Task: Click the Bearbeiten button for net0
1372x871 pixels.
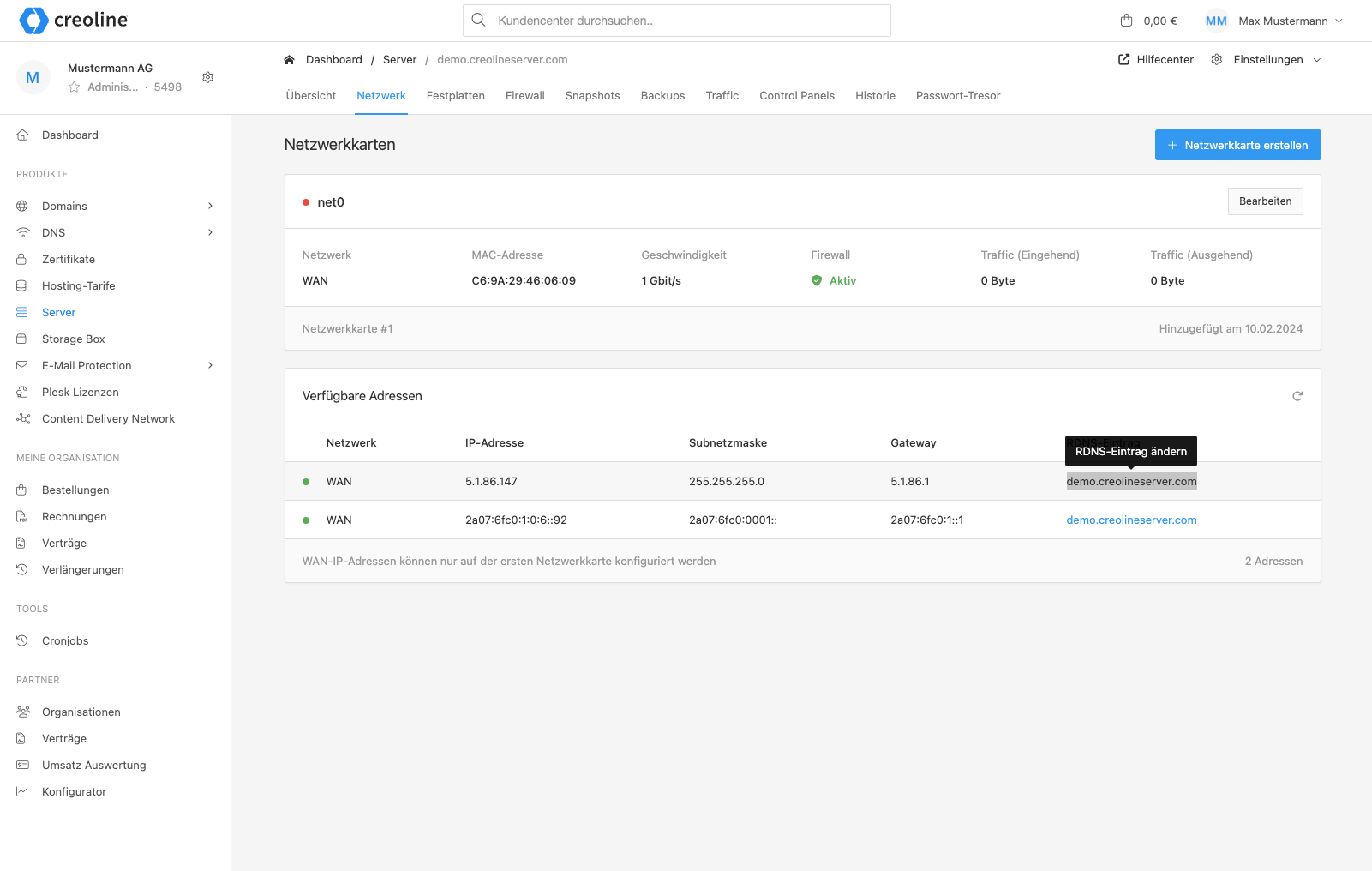Action: click(1266, 201)
